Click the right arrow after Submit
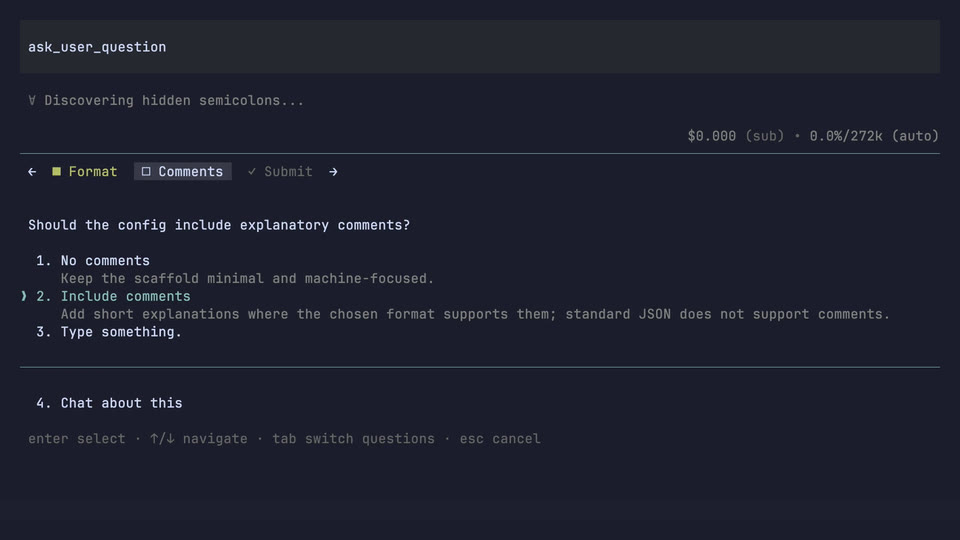 pyautogui.click(x=333, y=172)
